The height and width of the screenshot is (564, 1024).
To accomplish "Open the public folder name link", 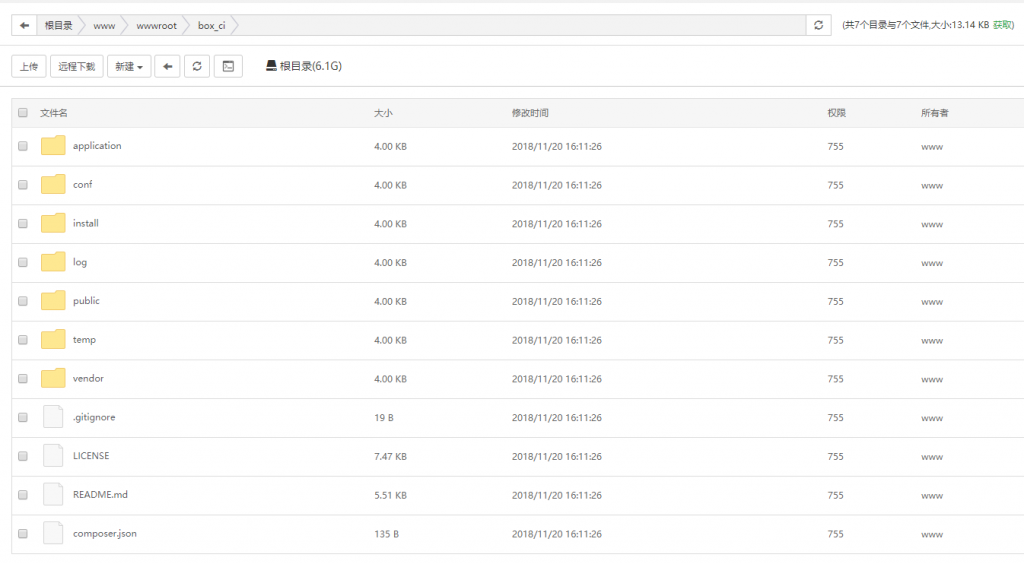I will [86, 300].
